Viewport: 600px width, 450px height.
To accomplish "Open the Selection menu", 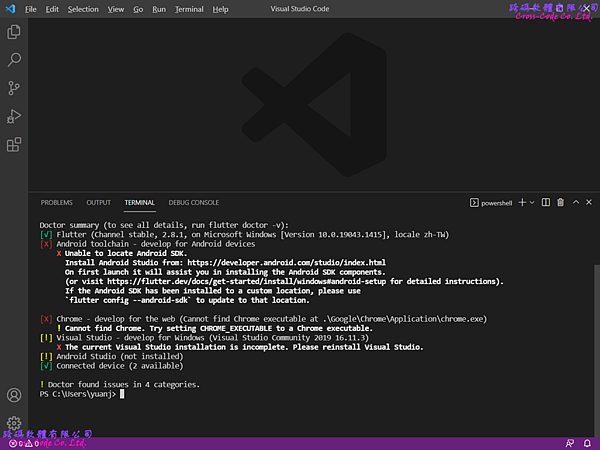I will tap(83, 9).
